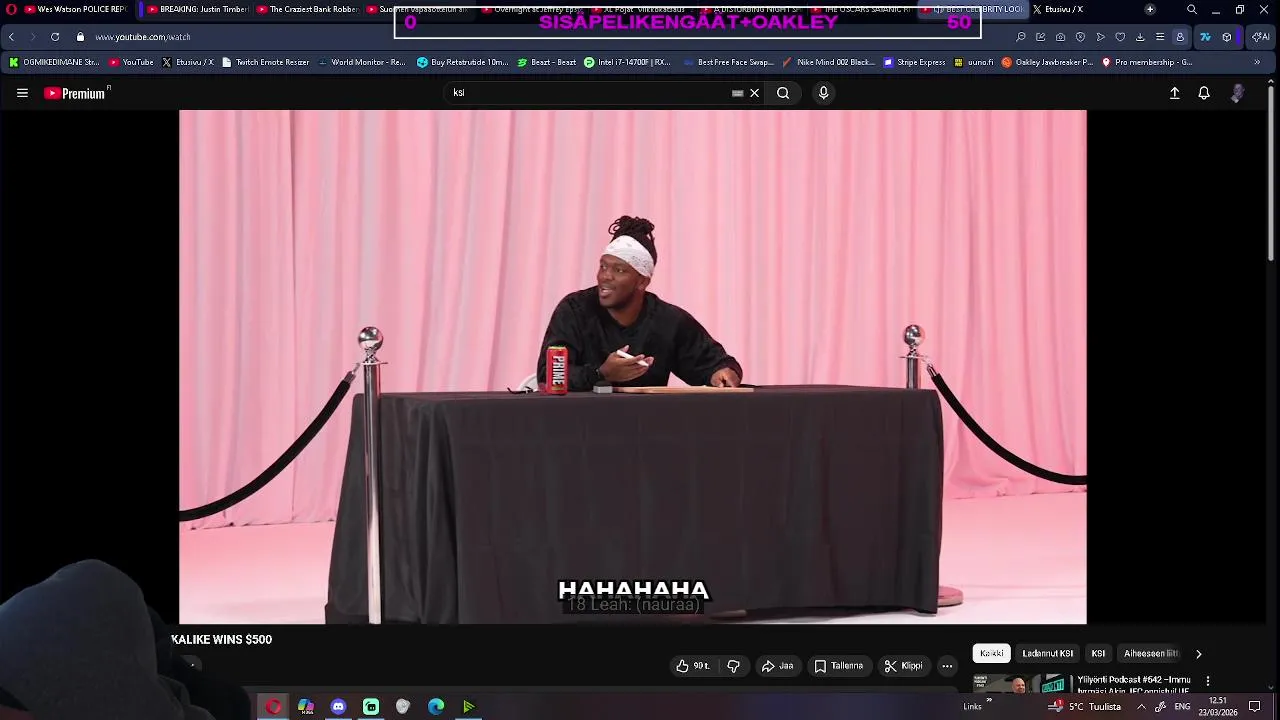The height and width of the screenshot is (720, 1280).
Task: Open the Ylilyönti Podcast #642 thumbnail
Action: coord(1022,684)
